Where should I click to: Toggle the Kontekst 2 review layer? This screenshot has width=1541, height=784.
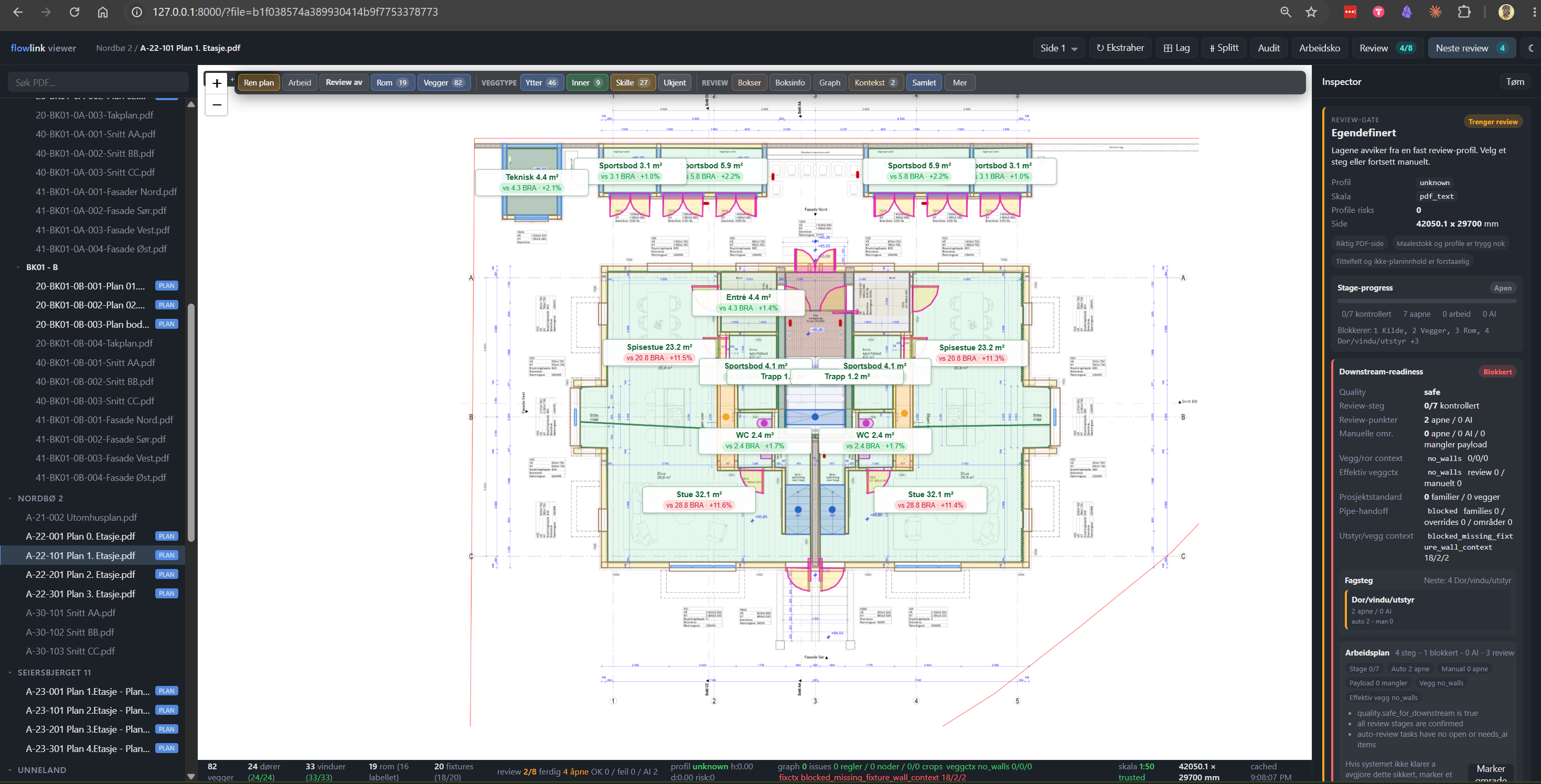click(x=876, y=82)
